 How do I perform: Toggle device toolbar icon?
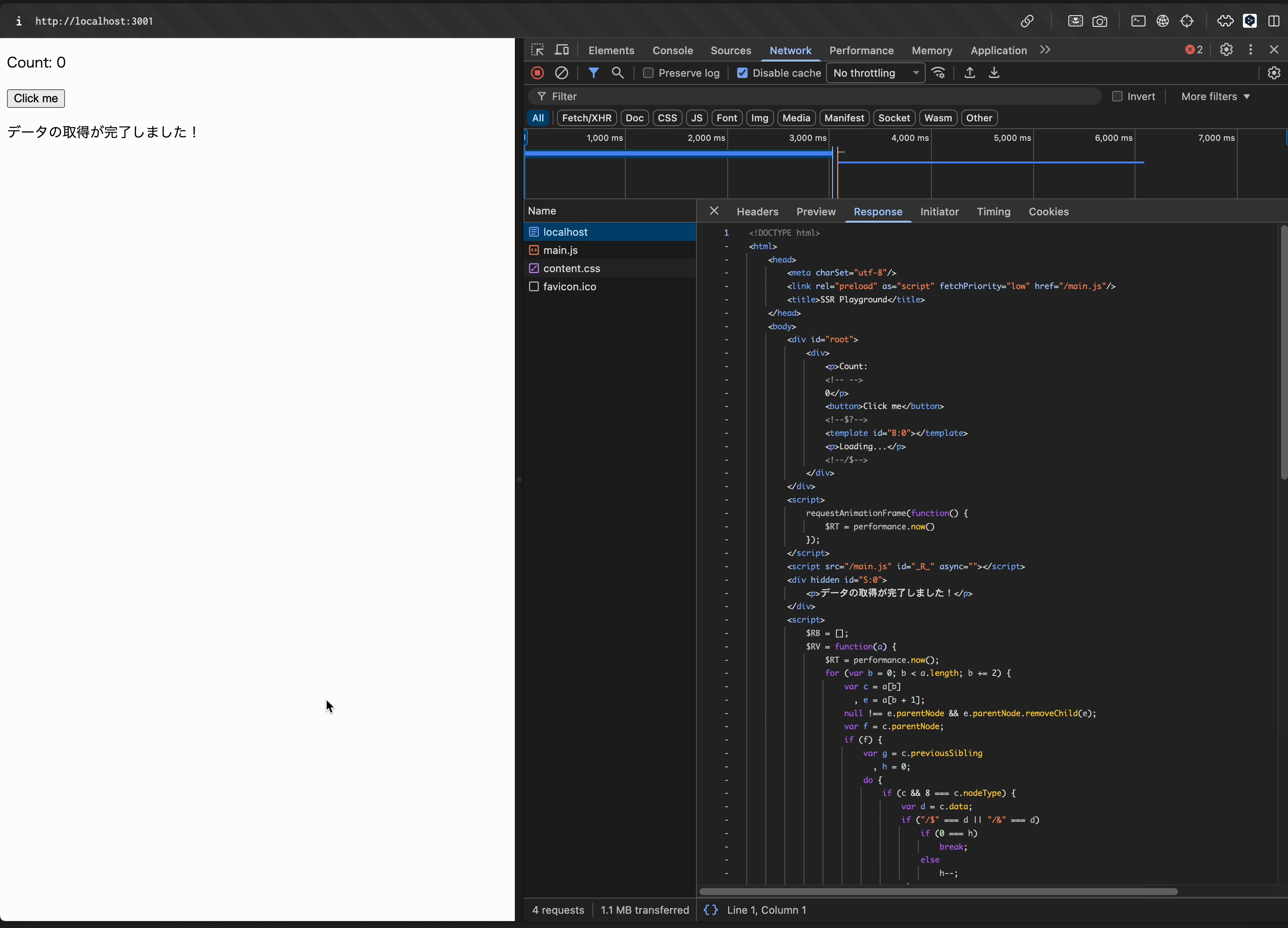point(562,50)
